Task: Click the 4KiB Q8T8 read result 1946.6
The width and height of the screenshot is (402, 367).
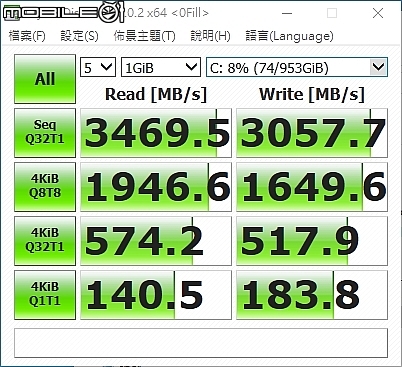Action: click(156, 187)
